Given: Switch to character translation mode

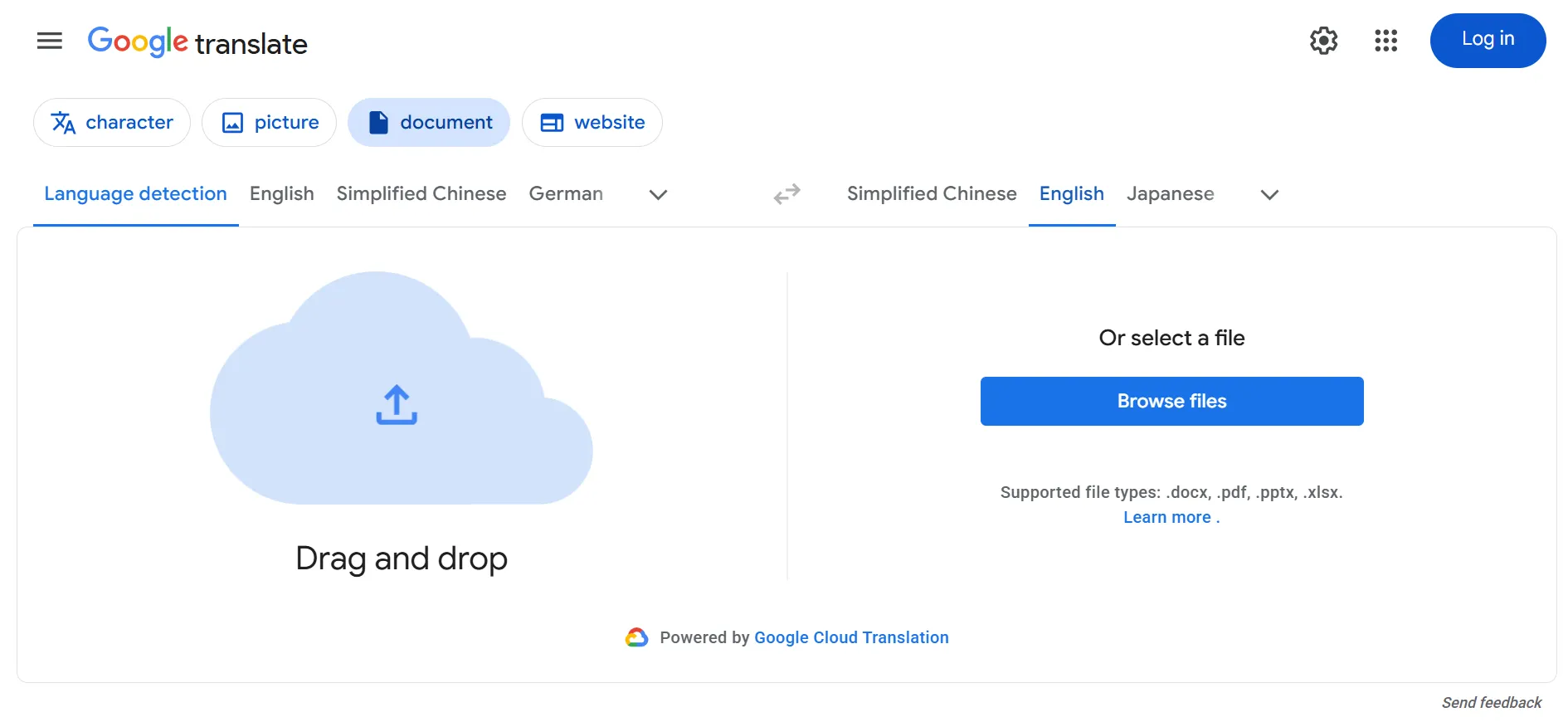Looking at the screenshot, I should 112,123.
